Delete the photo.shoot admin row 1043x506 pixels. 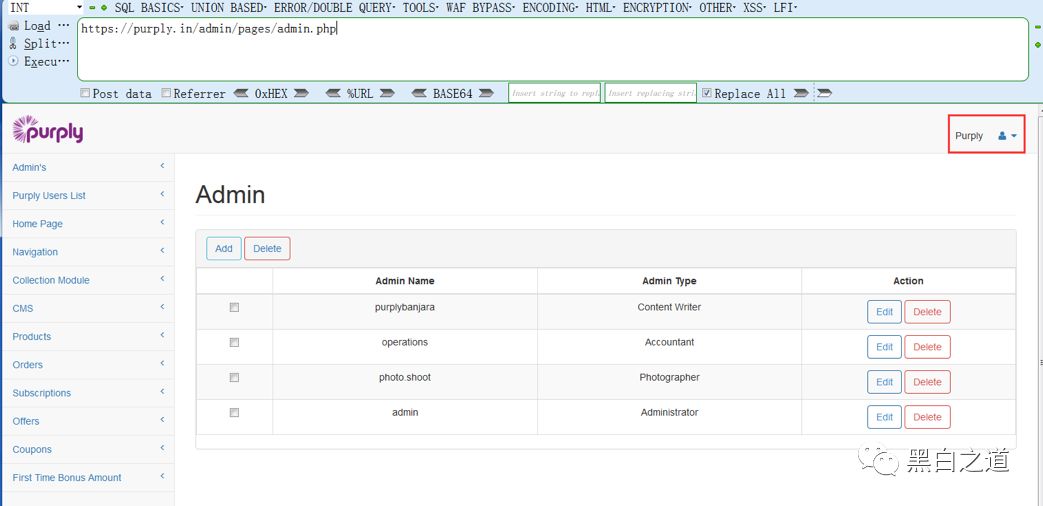click(927, 382)
